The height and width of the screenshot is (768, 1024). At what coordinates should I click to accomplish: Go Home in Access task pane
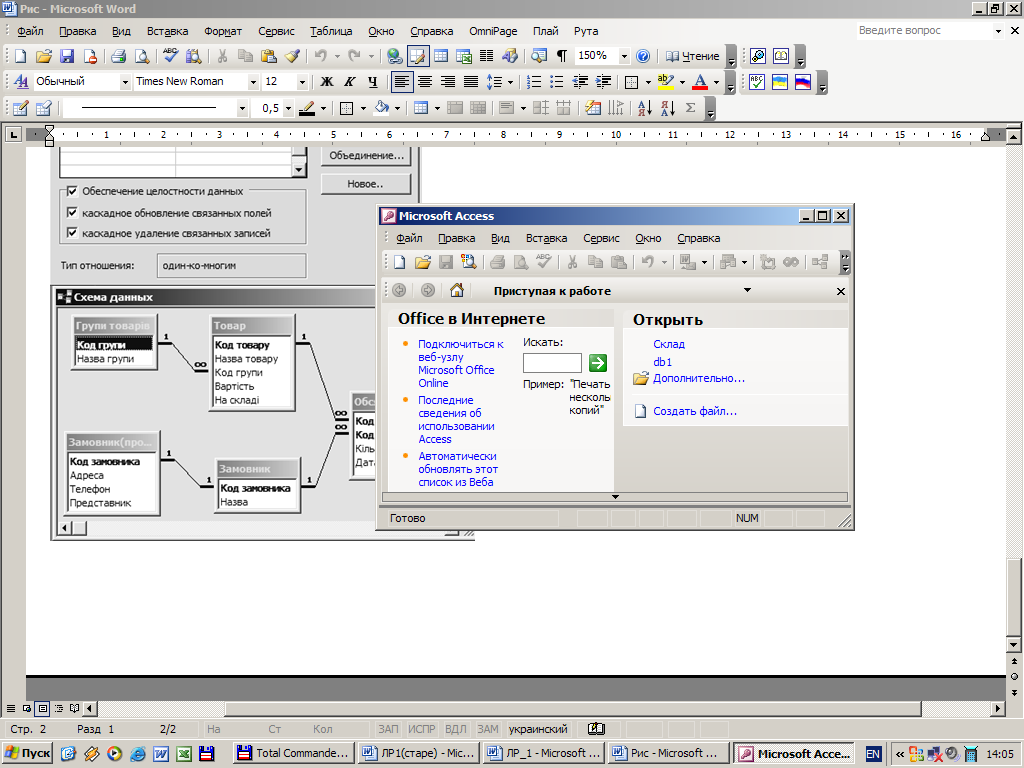456,291
